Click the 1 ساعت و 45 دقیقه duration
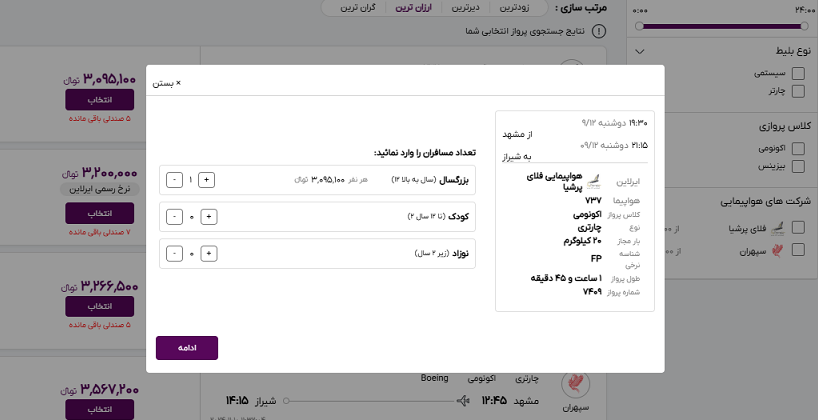Screen dimensions: 818x420 [566, 278]
